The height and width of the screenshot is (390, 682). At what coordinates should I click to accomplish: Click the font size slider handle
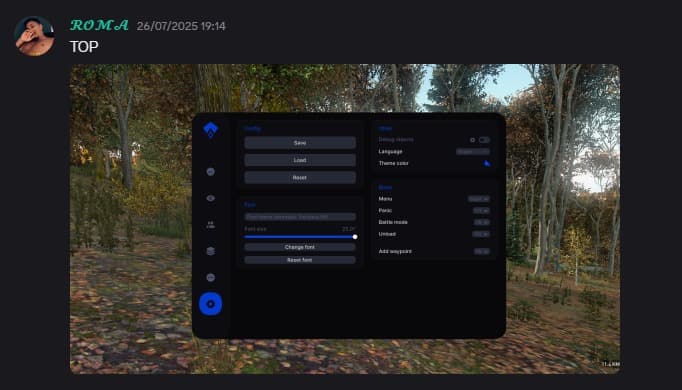[x=355, y=237]
